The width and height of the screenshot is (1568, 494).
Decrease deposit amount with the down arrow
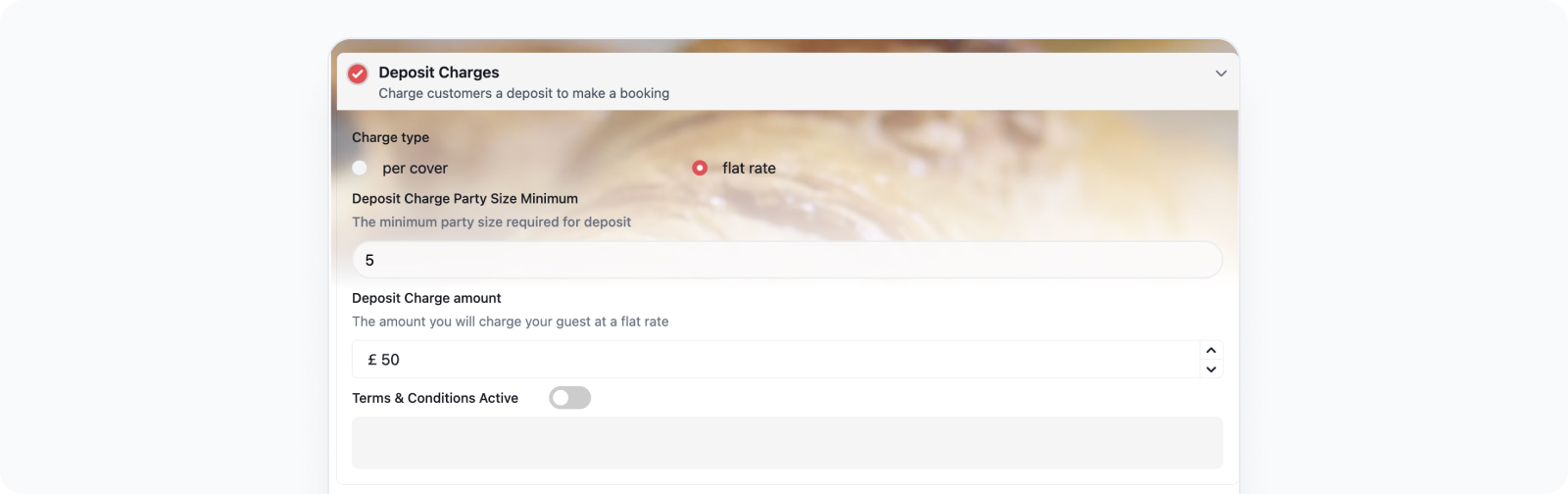tap(1211, 370)
